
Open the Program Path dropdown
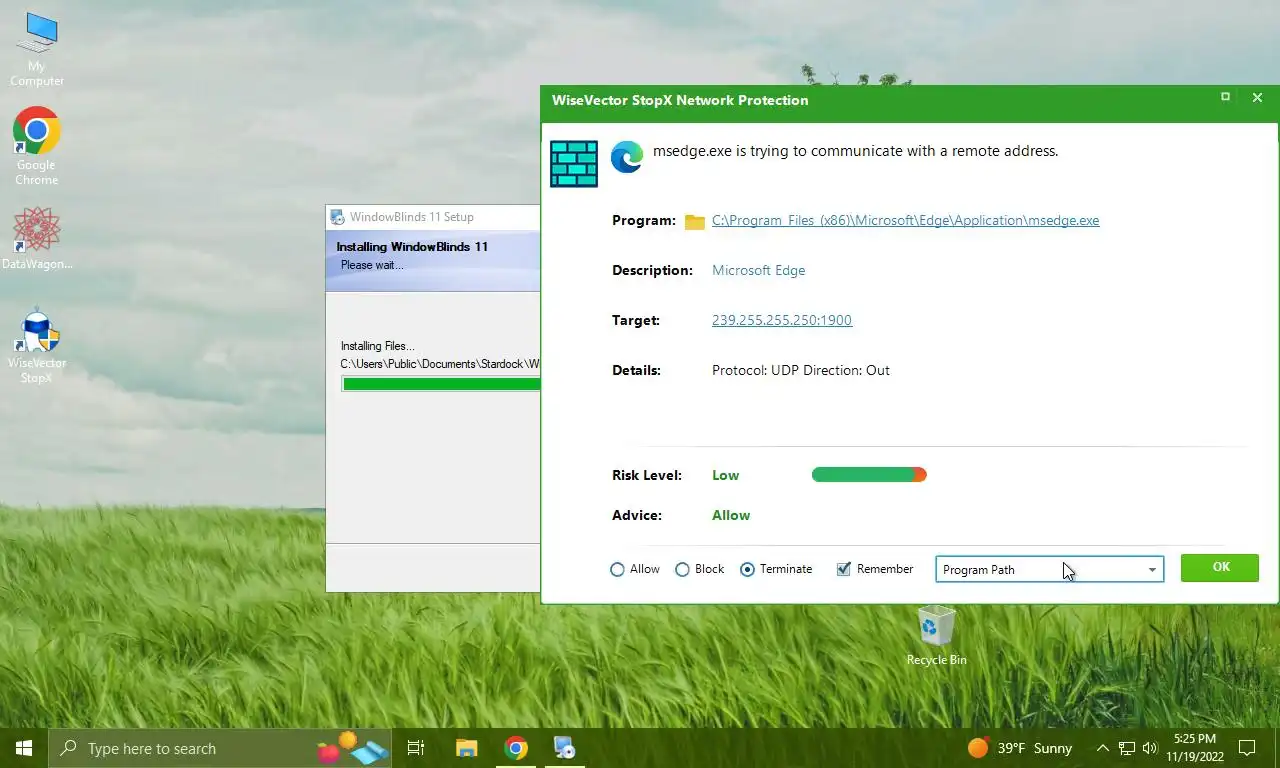coord(1050,569)
